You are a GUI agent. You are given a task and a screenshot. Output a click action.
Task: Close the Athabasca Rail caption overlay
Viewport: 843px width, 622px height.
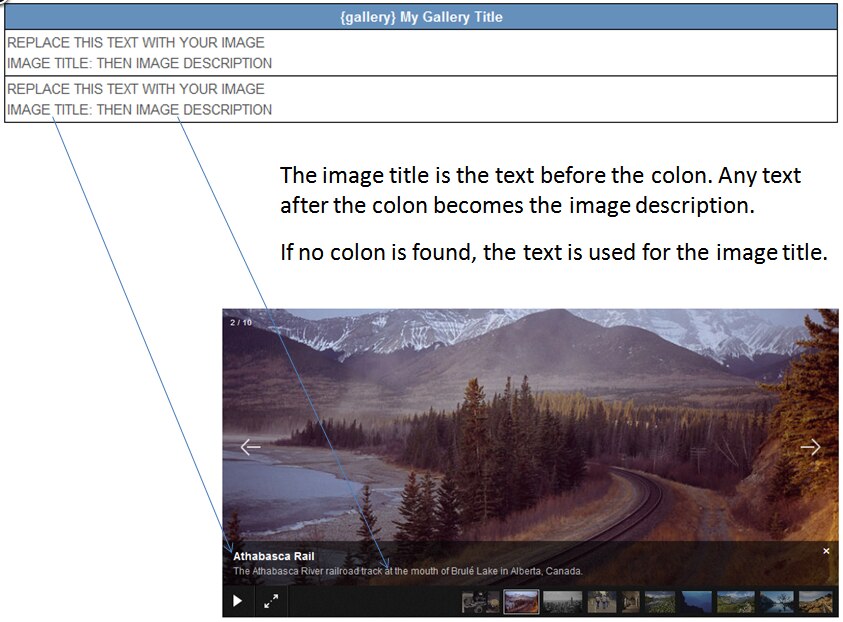pos(826,551)
